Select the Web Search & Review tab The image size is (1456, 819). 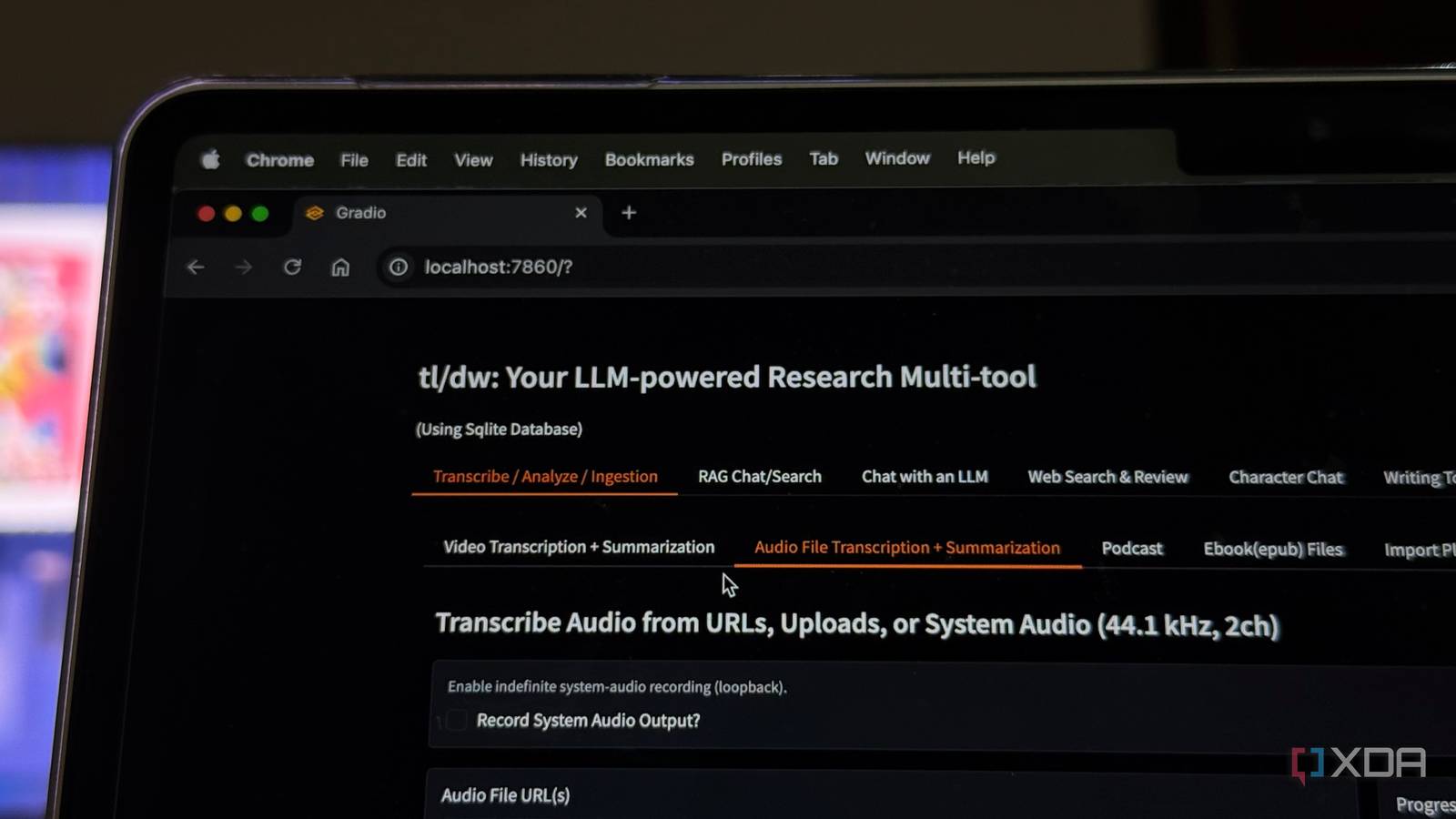tap(1107, 476)
